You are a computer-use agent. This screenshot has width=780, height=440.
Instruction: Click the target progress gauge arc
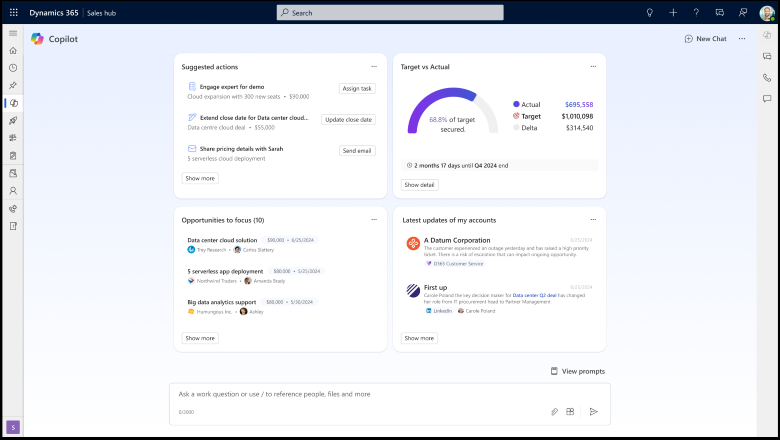[x=453, y=110]
